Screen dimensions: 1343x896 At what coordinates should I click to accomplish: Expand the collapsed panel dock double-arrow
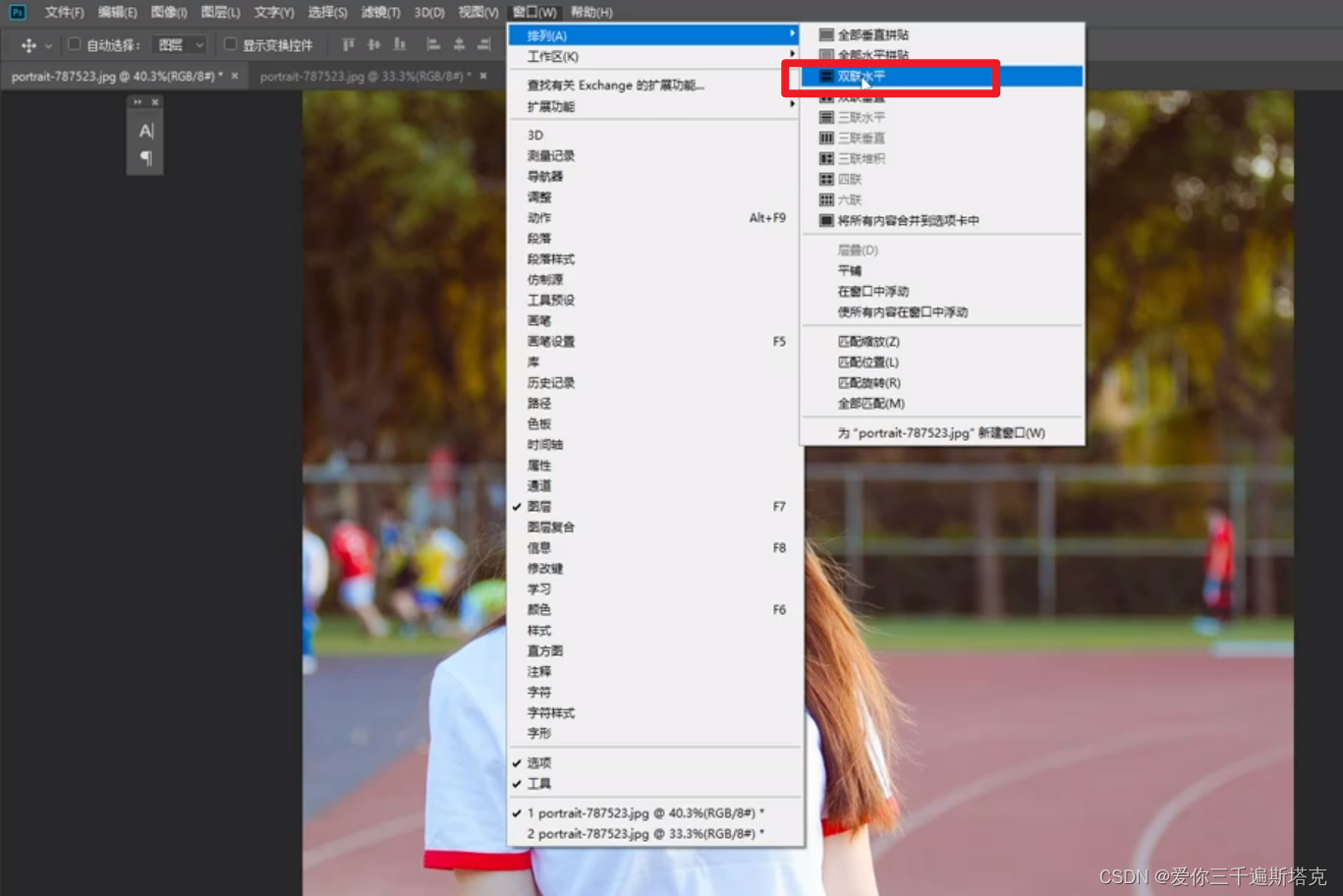tap(138, 102)
